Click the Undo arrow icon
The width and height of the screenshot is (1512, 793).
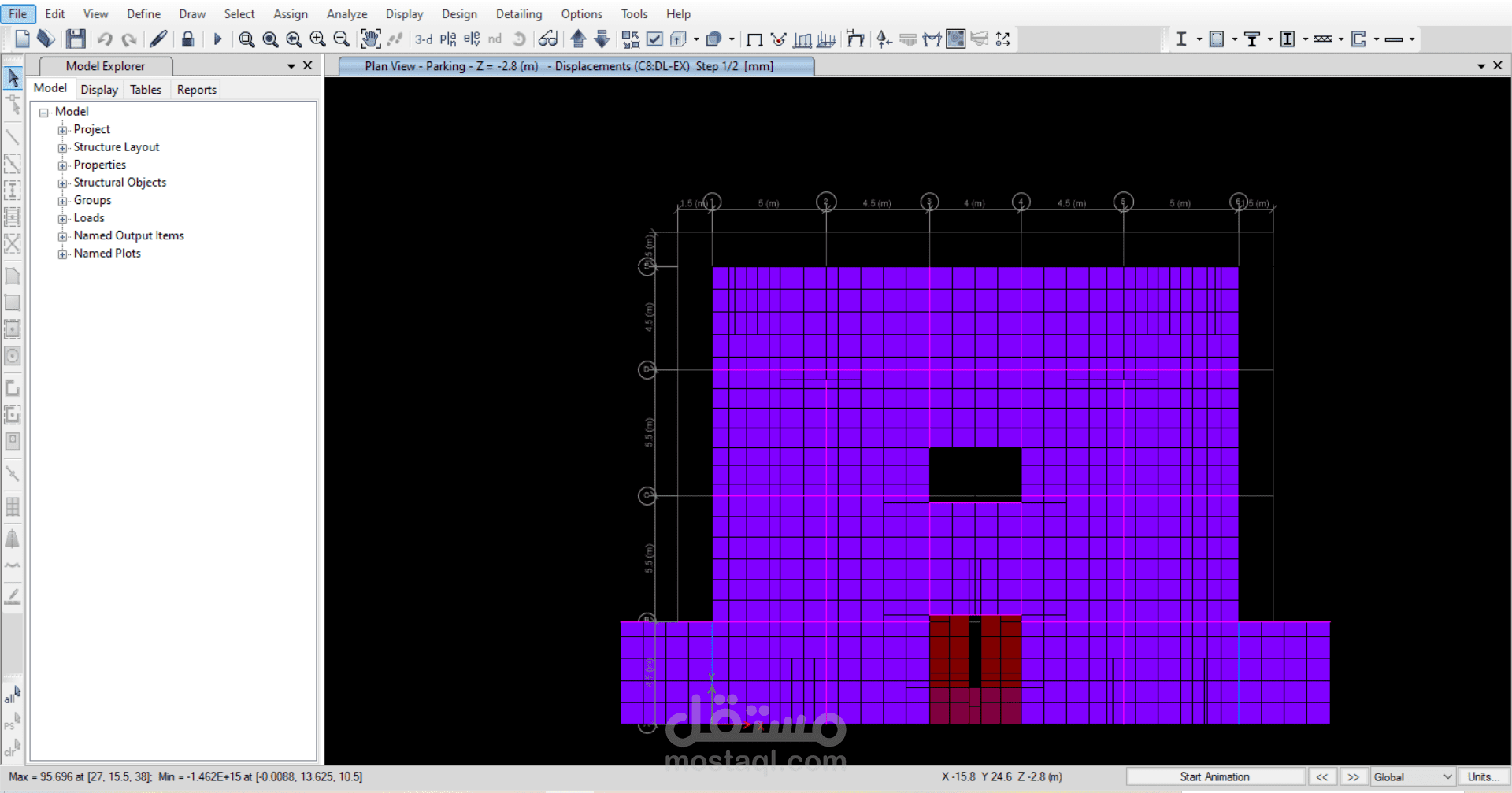(105, 39)
